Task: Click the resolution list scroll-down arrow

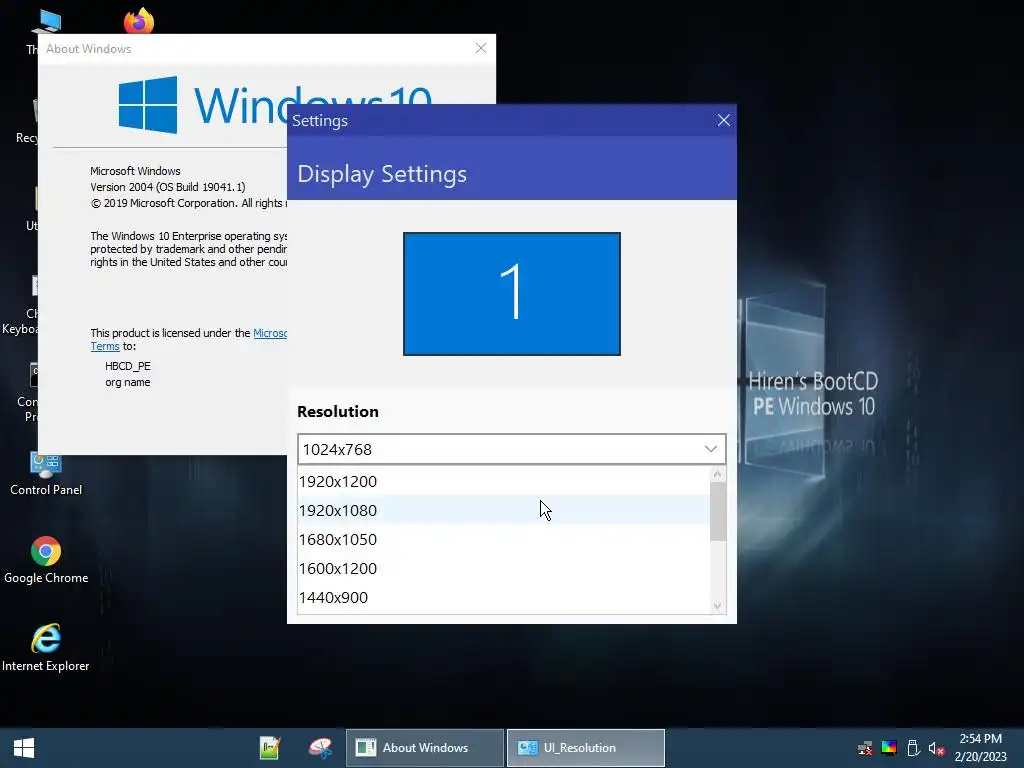Action: [x=718, y=605]
